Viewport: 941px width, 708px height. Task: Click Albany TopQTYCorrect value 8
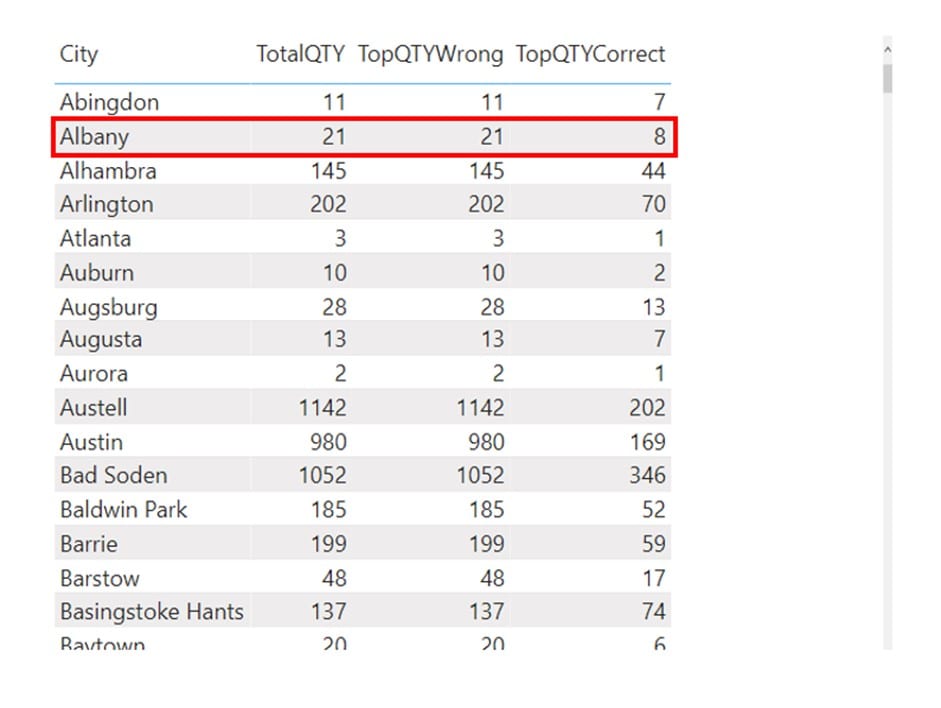[660, 137]
